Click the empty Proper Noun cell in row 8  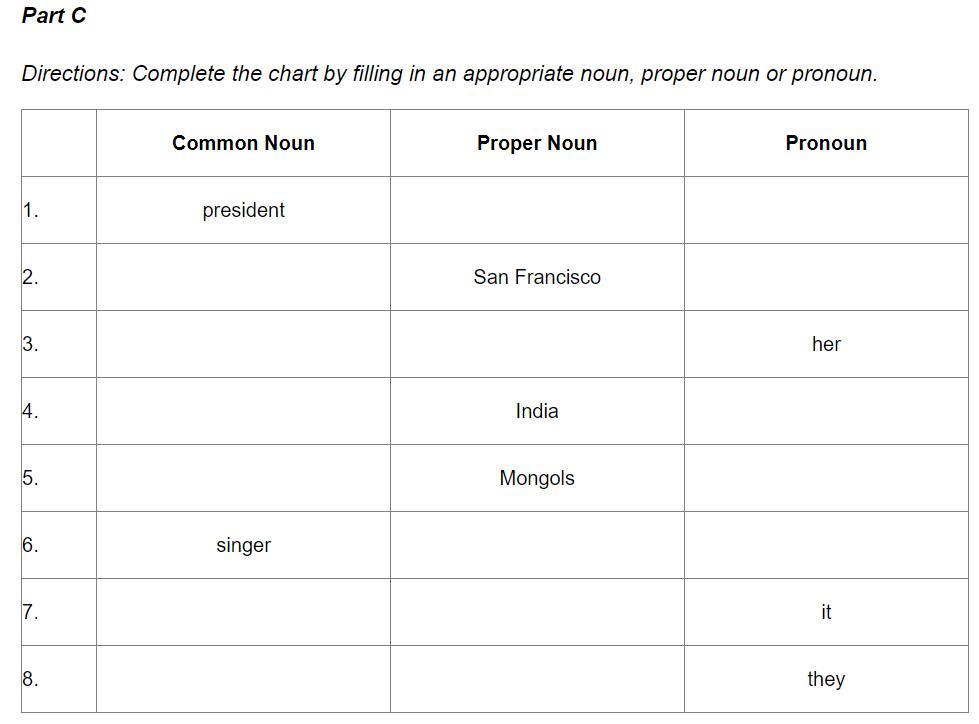(x=537, y=679)
